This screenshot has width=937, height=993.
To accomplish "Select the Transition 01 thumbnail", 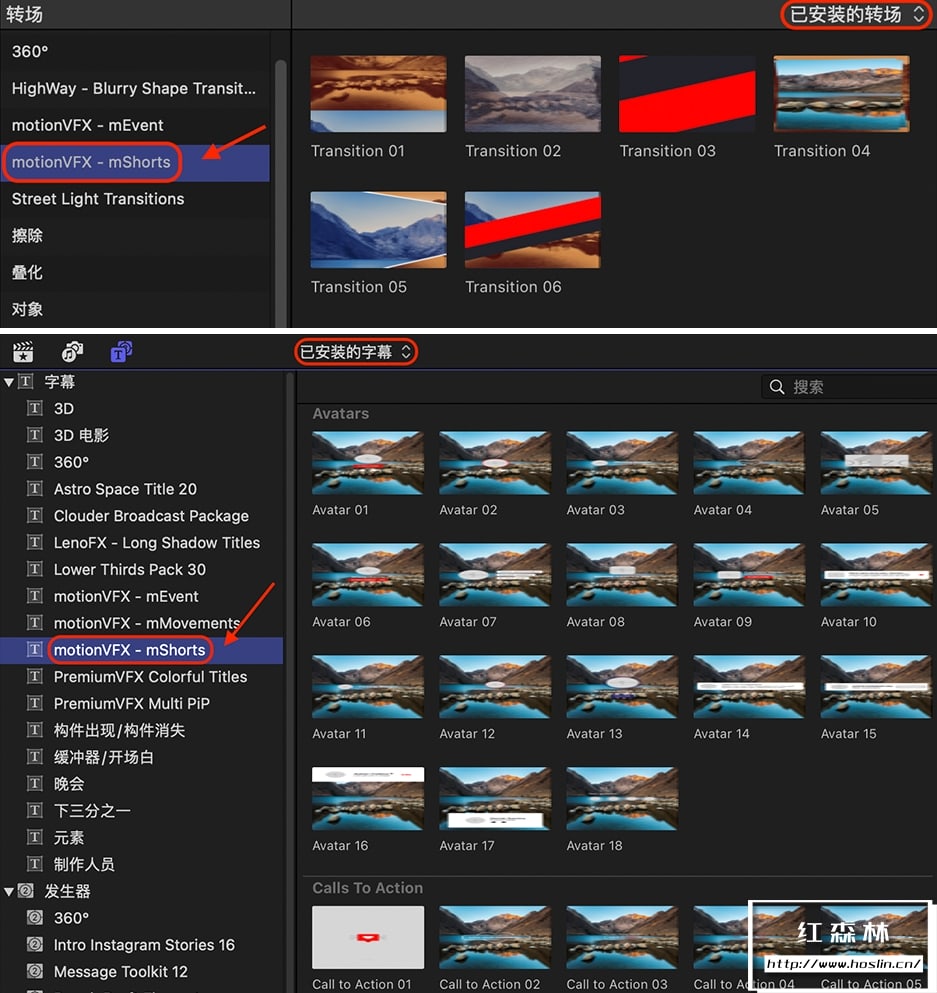I will pyautogui.click(x=379, y=94).
